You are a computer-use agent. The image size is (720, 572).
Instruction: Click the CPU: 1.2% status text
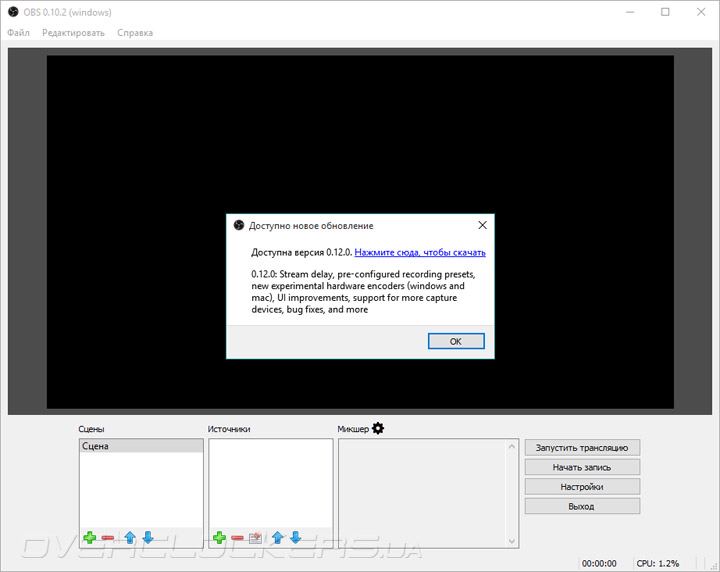658,563
